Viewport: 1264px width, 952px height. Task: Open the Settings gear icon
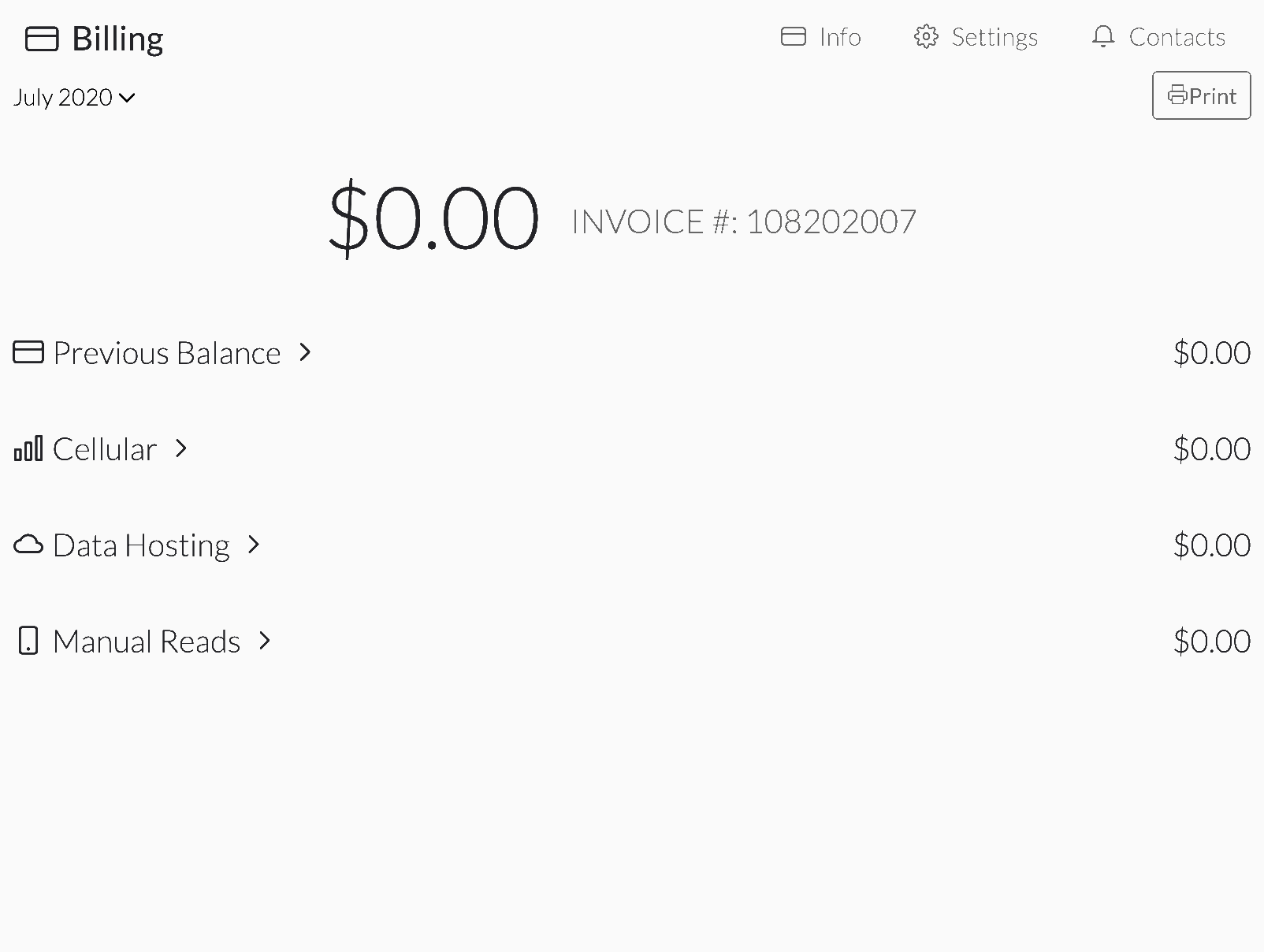click(926, 36)
